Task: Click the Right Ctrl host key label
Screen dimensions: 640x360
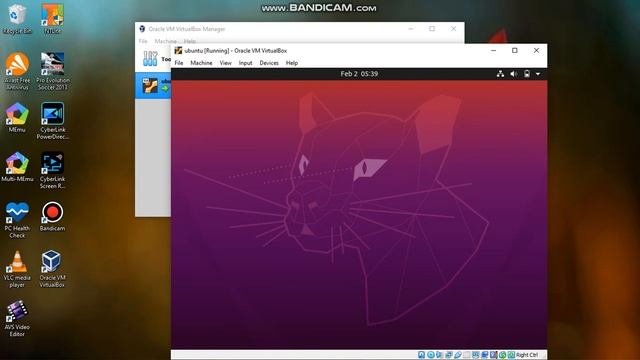Action: [x=527, y=355]
